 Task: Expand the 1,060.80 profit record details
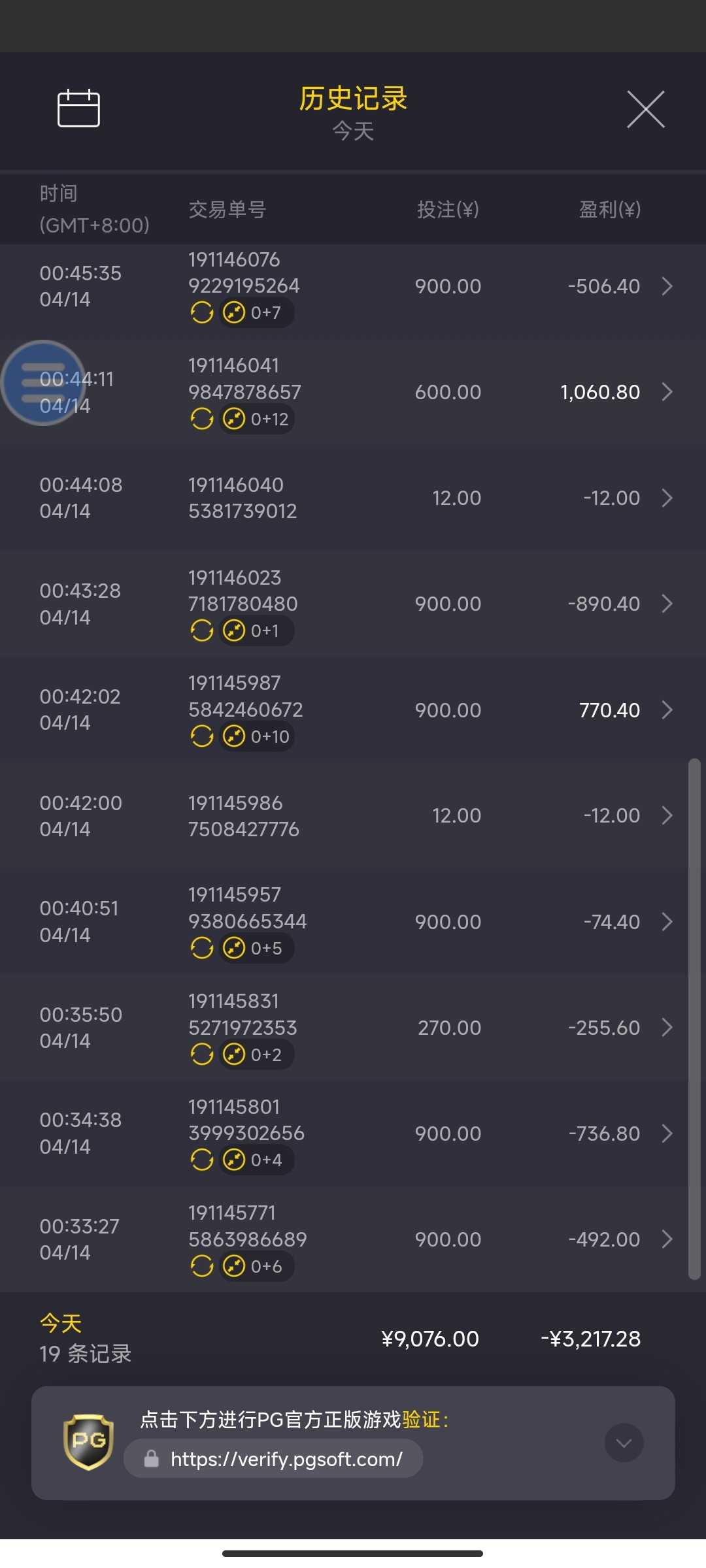(x=667, y=392)
